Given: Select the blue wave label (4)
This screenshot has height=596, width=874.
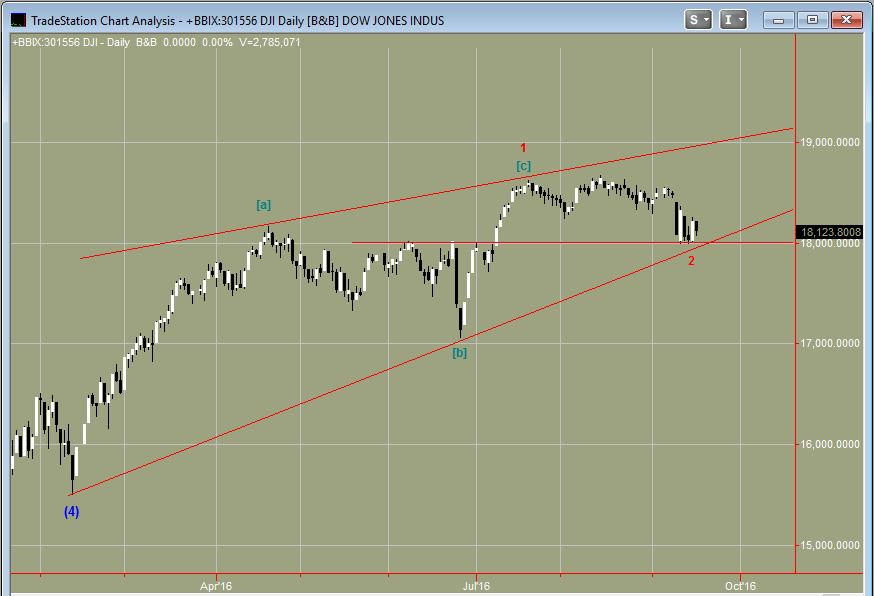Looking at the screenshot, I should [x=71, y=512].
